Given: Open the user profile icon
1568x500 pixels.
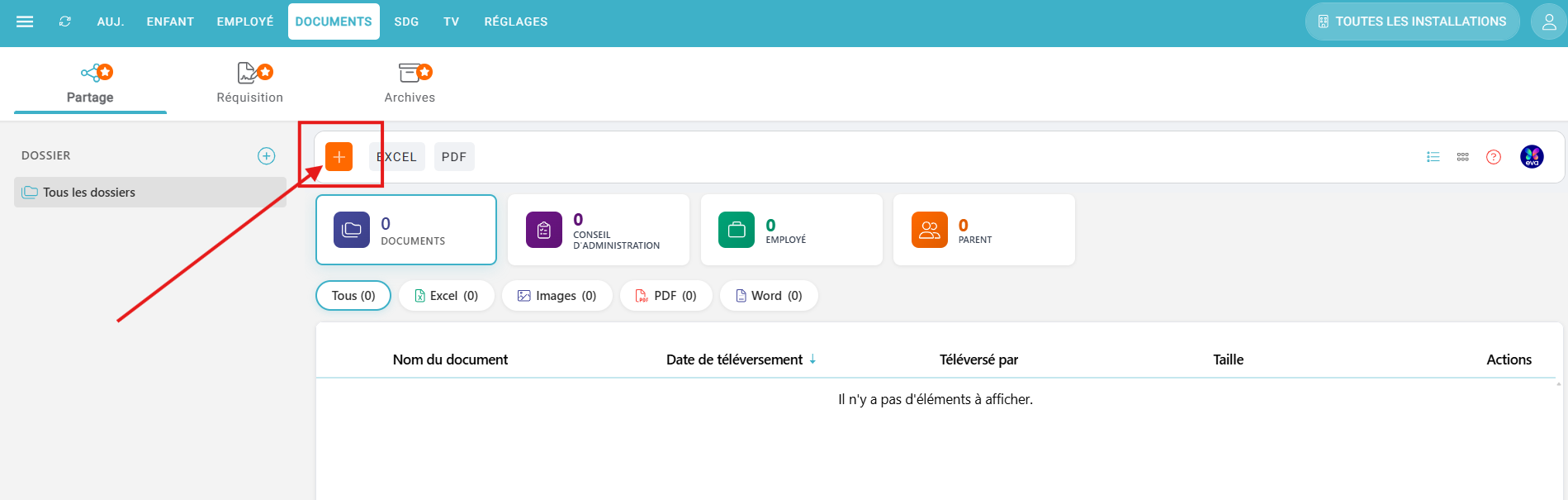Looking at the screenshot, I should [x=1548, y=21].
